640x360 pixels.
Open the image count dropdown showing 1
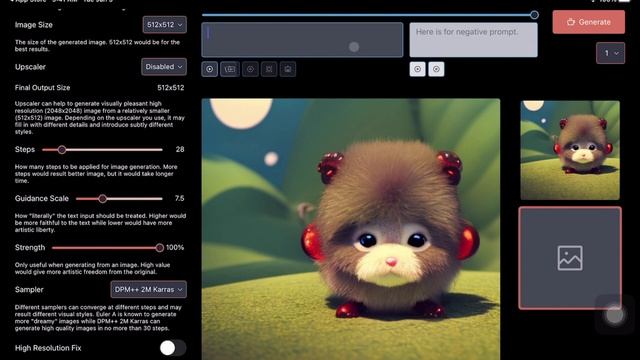coord(611,53)
